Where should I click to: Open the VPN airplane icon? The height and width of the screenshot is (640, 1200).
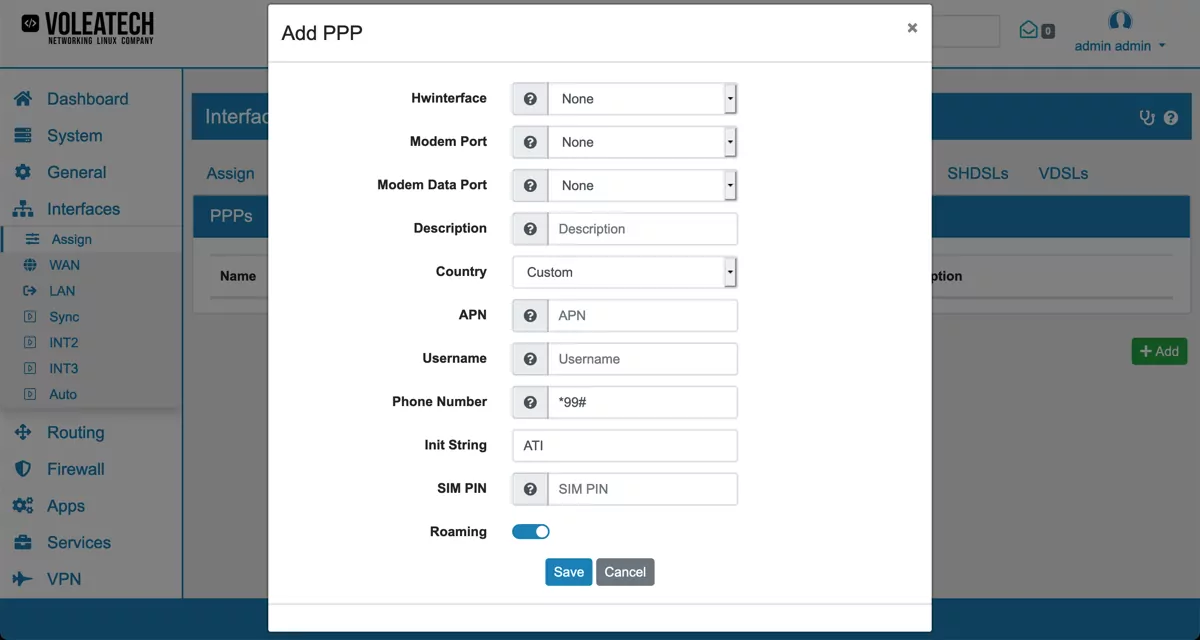(x=25, y=578)
